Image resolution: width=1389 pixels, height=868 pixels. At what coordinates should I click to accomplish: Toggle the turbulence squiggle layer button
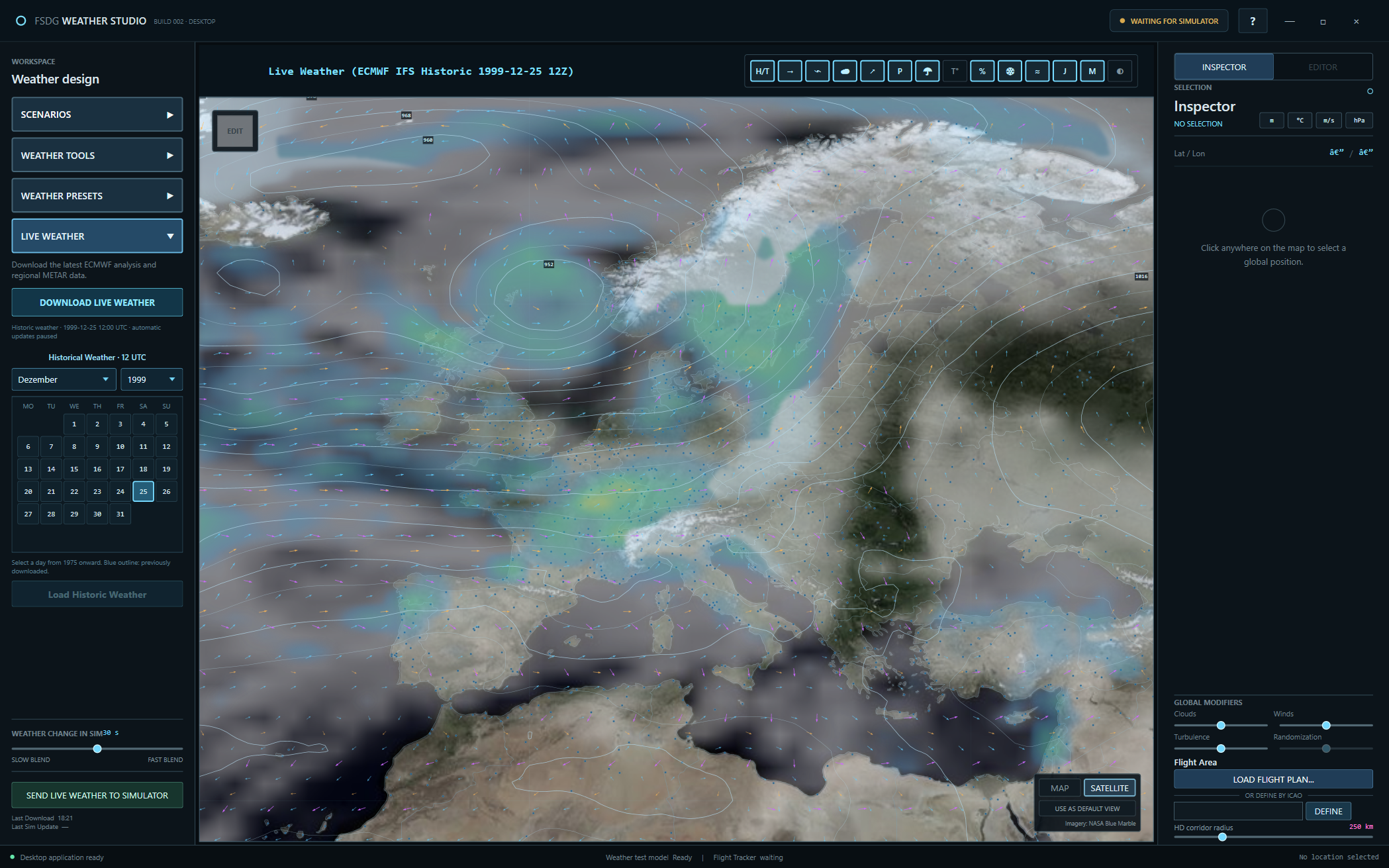point(818,72)
